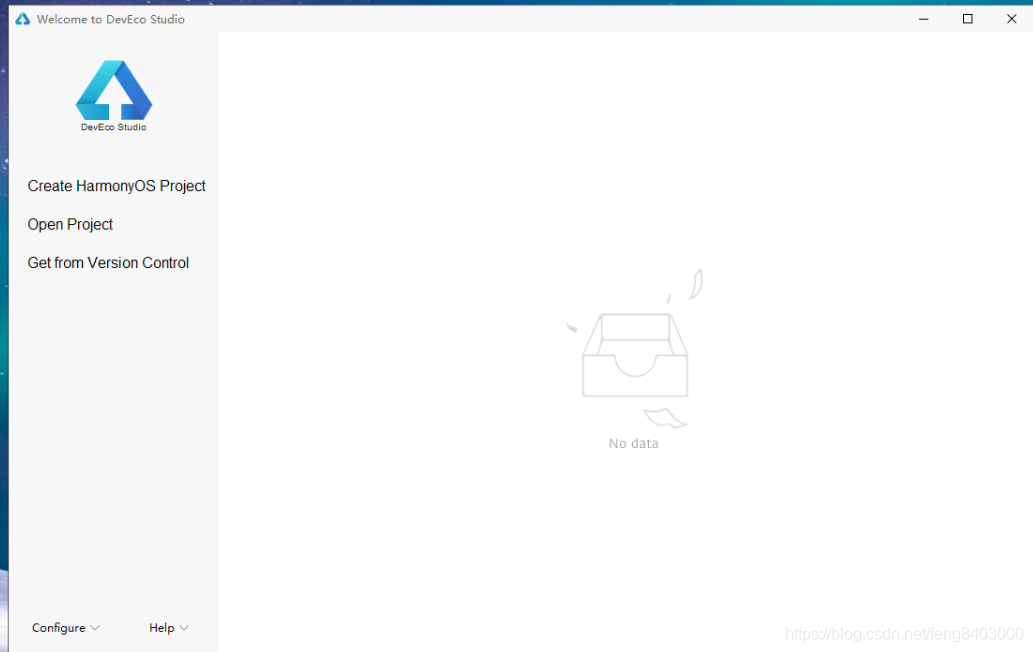1033x652 pixels.
Task: Select Get from Version Control
Action: [108, 263]
